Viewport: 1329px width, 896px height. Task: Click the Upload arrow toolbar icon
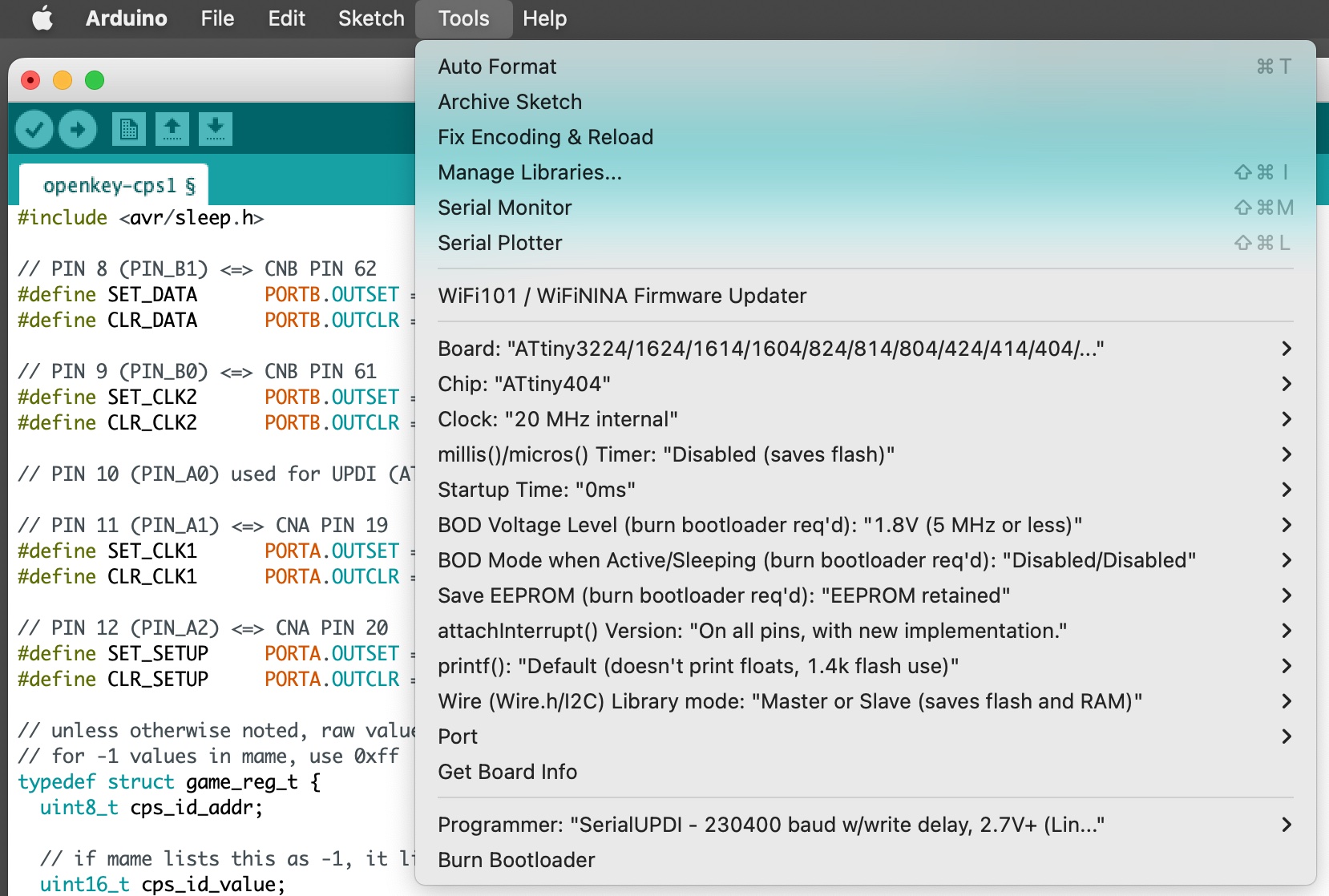78,129
